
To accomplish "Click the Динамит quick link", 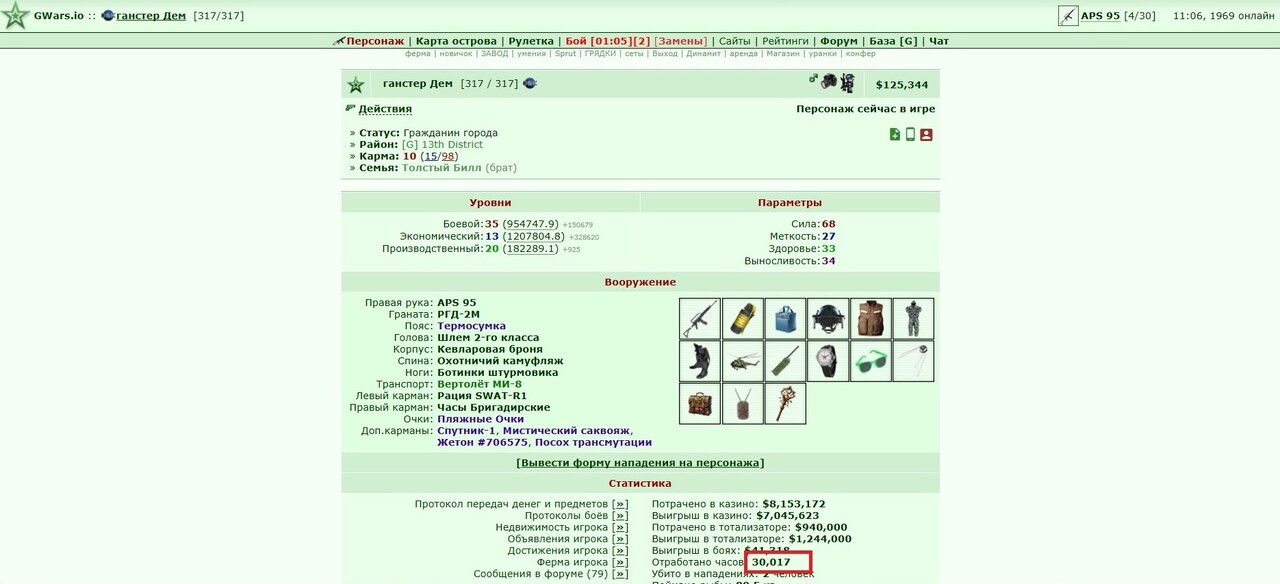I will pyautogui.click(x=703, y=54).
